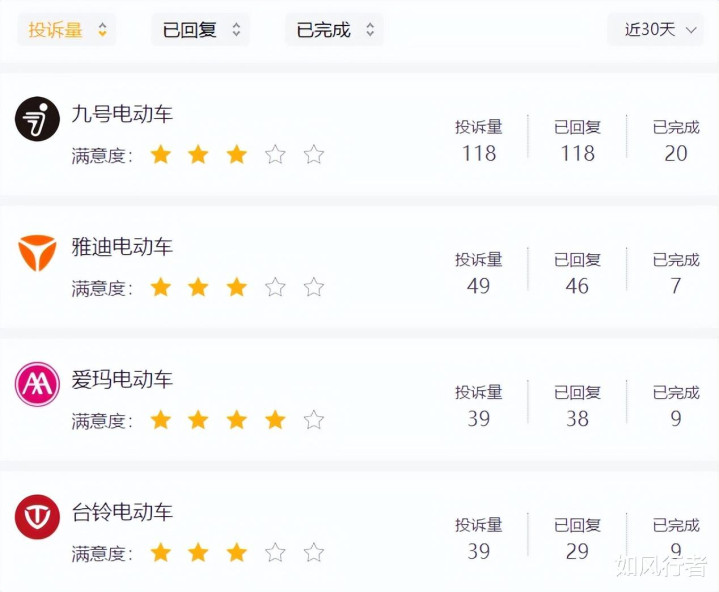Click the fifth empty star of 九号电动车
The width and height of the screenshot is (719, 592).
point(314,155)
